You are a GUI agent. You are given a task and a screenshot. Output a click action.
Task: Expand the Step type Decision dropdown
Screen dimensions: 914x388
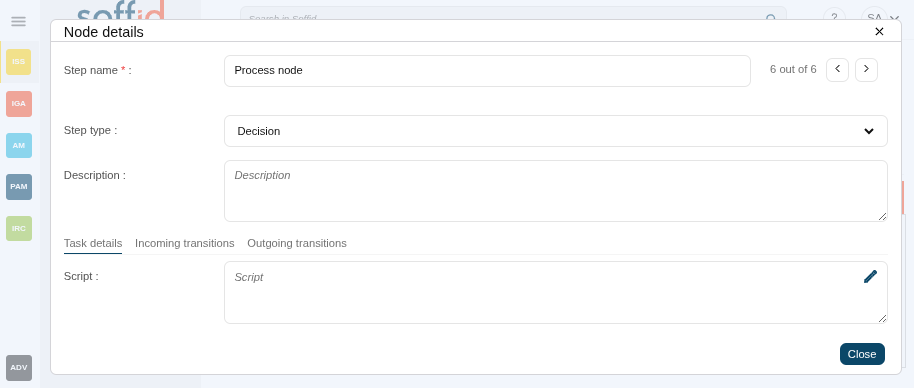(556, 131)
